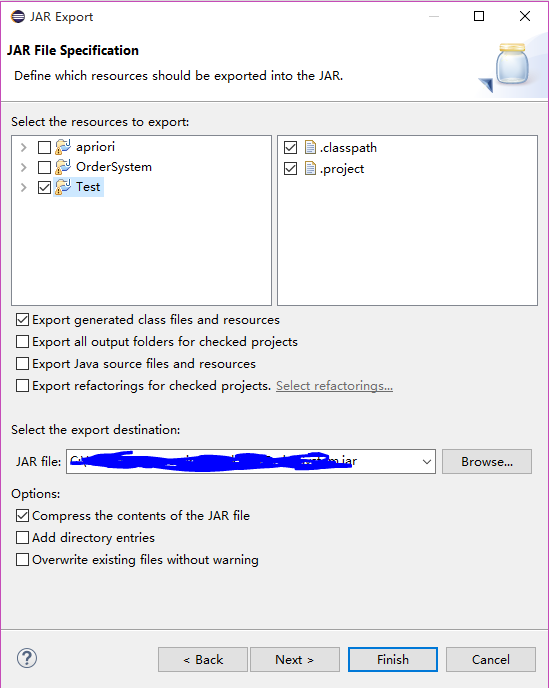Screen dimensions: 549x688
Task: Click the Eclipse icon in title bar
Action: click(18, 17)
